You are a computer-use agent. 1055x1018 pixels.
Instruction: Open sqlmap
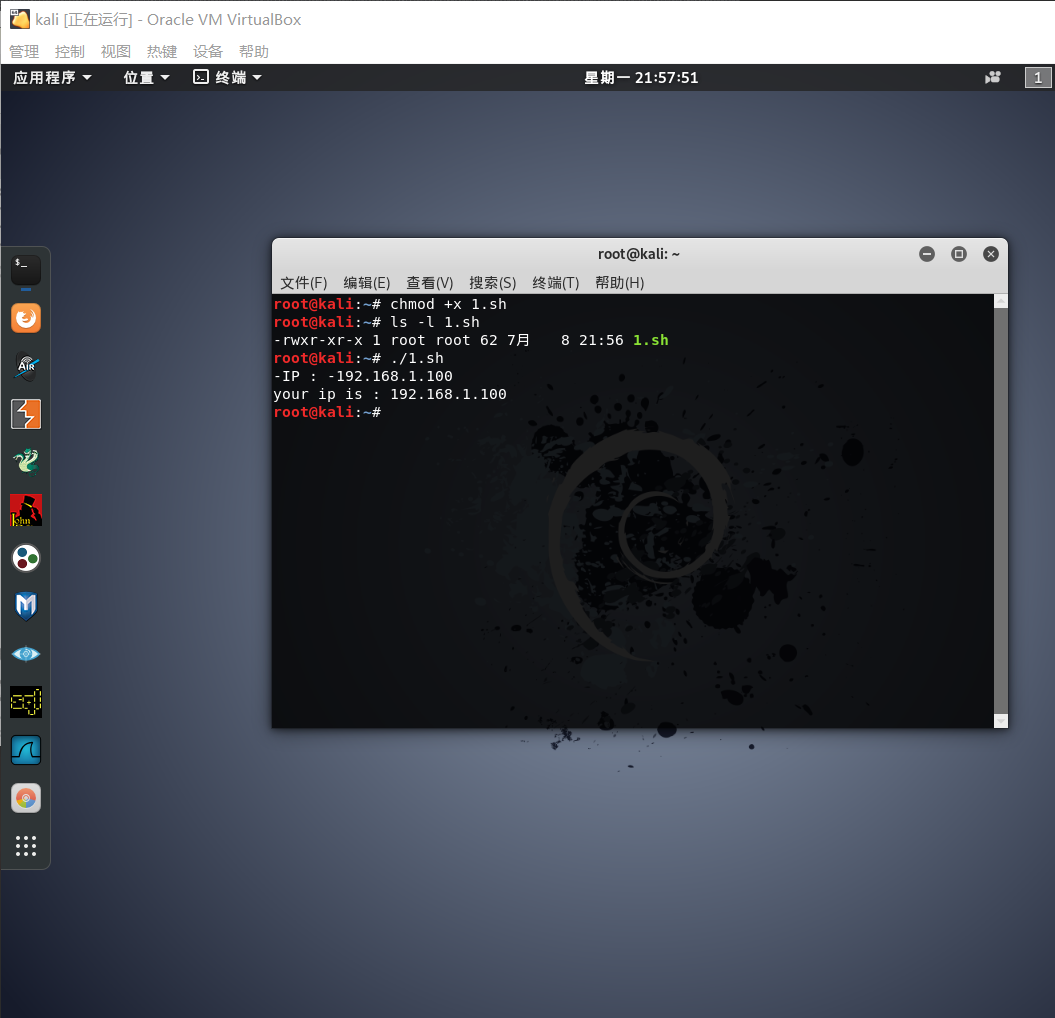click(x=25, y=702)
